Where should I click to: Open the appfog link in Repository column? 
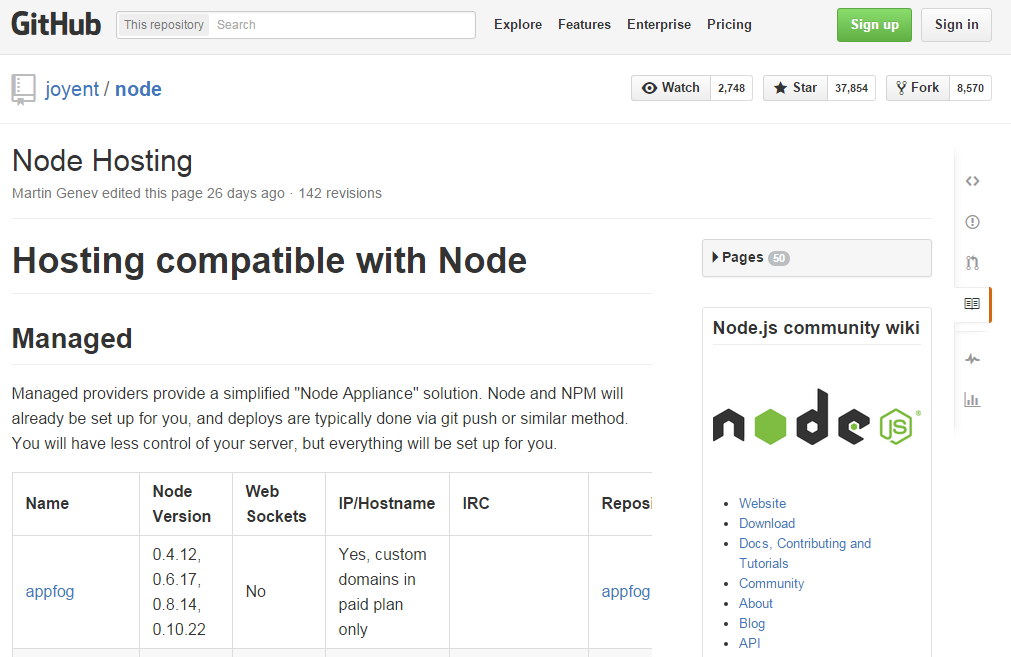click(625, 592)
